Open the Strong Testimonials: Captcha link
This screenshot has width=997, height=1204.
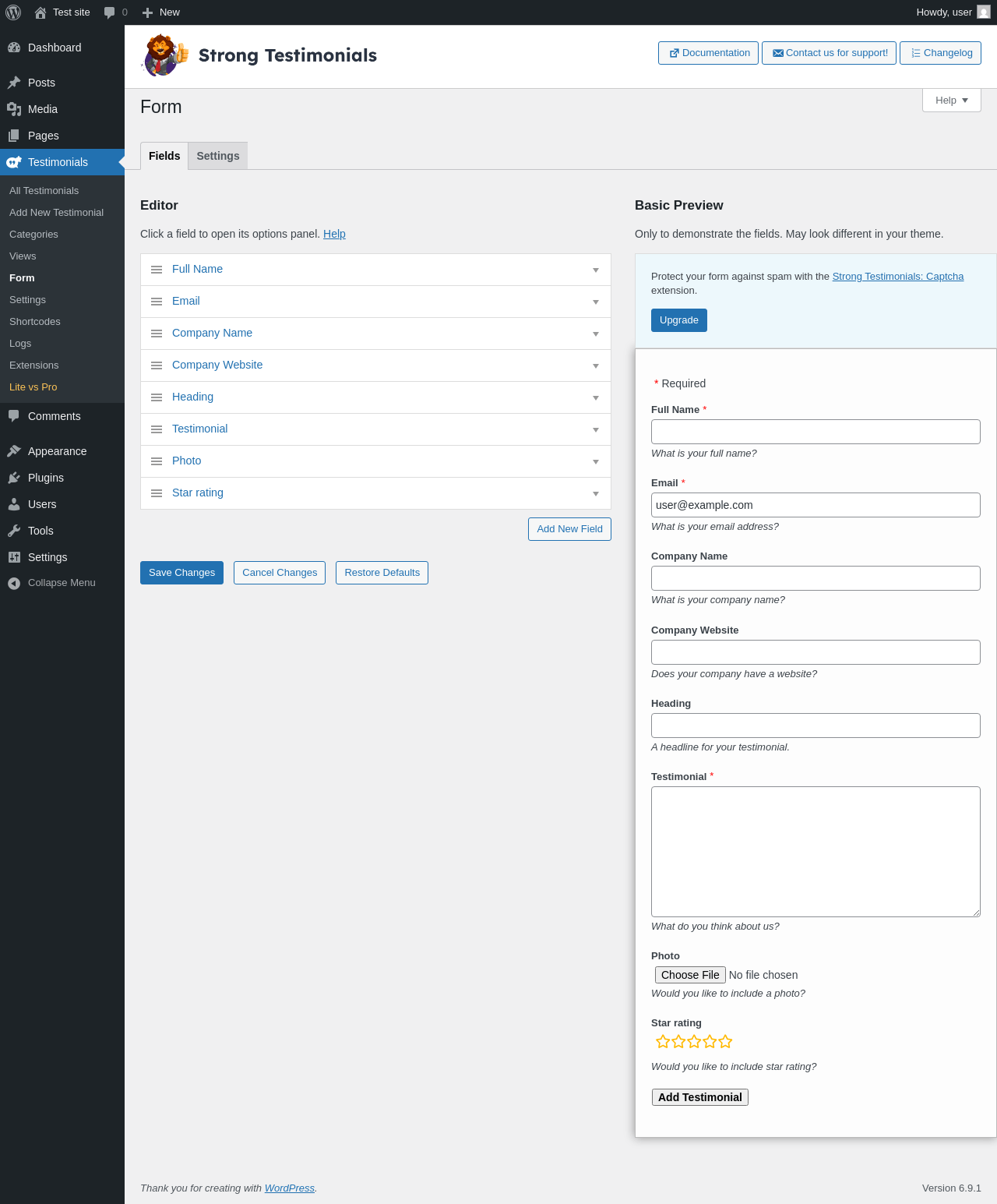(x=898, y=277)
